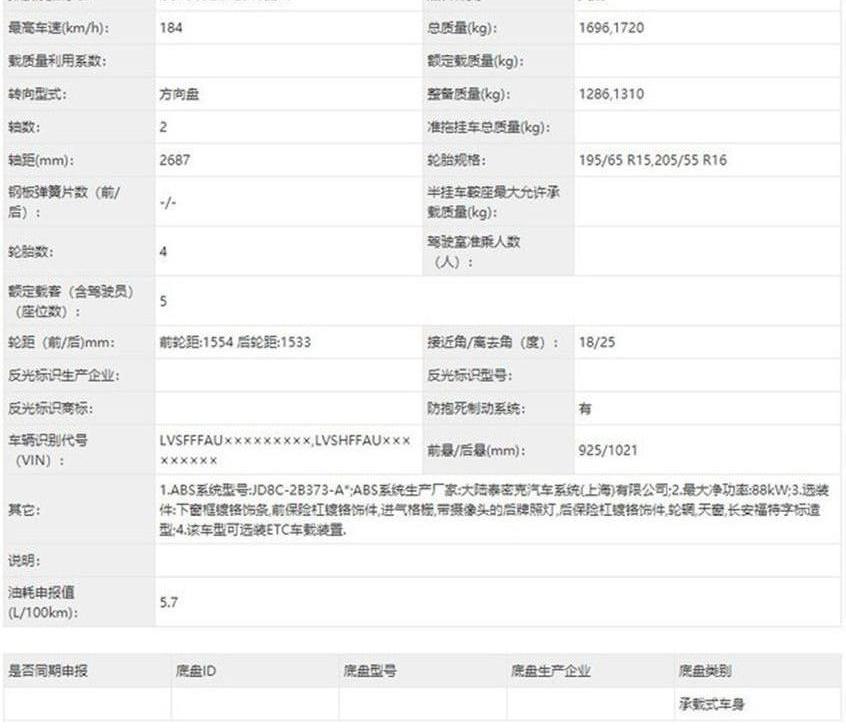Click the 驾驶室准乘人数 label
The image size is (846, 728).
click(473, 251)
